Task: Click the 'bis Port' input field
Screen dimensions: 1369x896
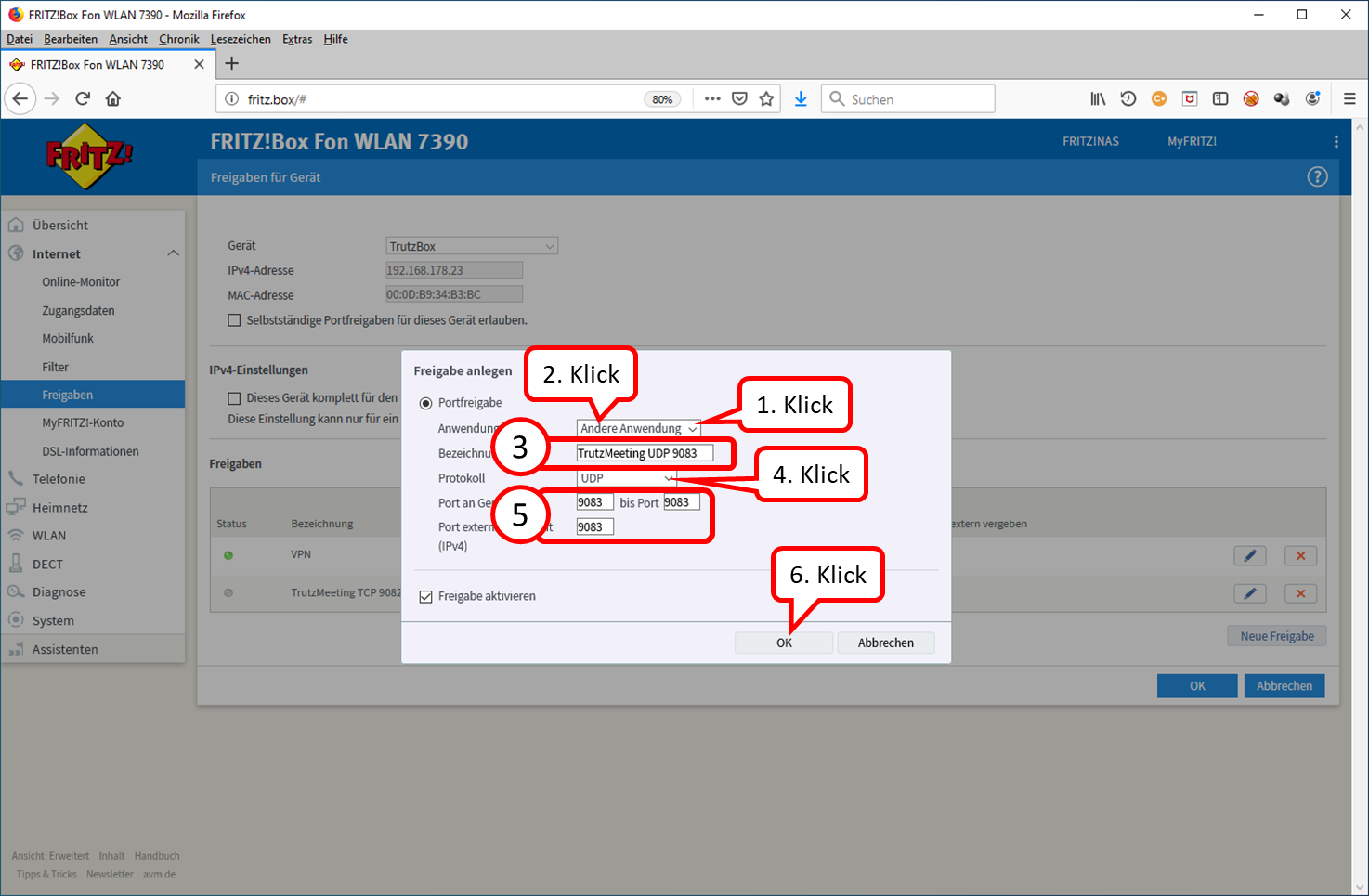Action: pos(681,502)
